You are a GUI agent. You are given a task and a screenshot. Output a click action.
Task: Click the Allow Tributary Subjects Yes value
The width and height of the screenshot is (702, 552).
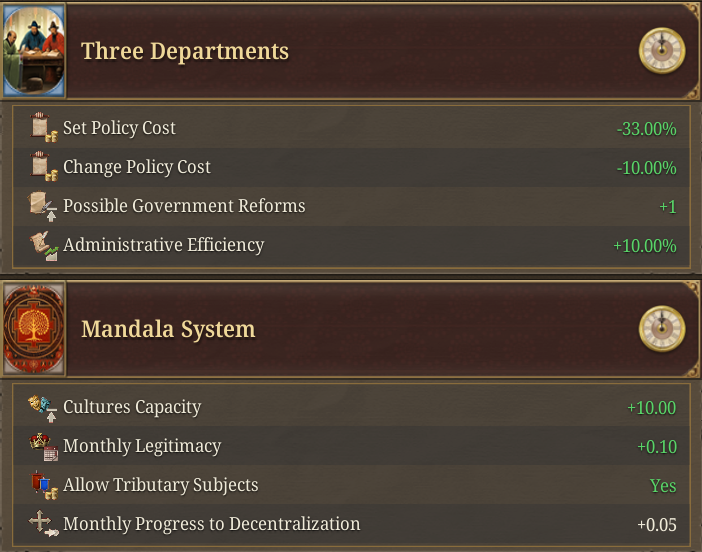click(x=663, y=486)
